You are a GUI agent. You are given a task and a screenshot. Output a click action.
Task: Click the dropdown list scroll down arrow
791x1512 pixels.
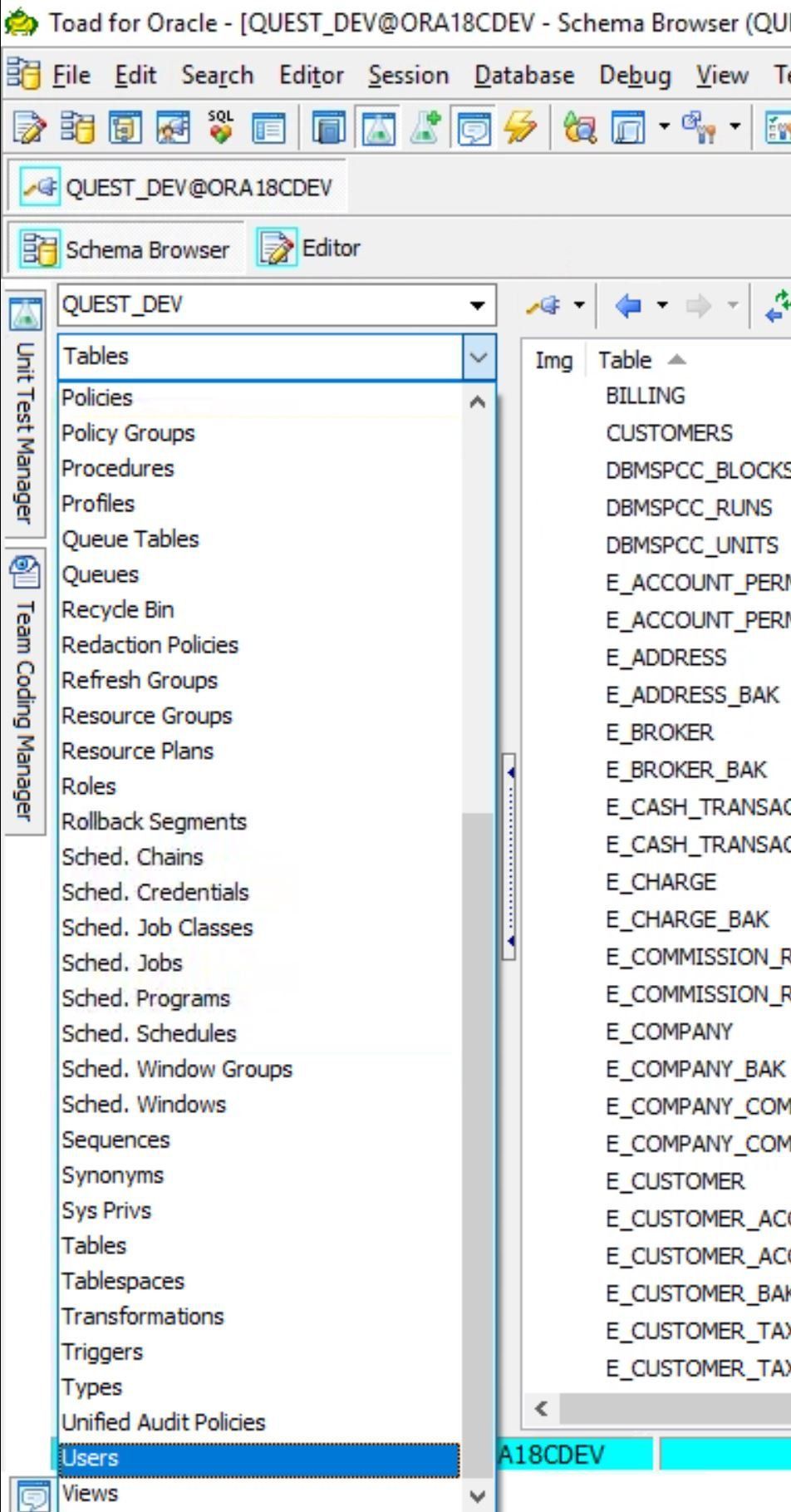[478, 1495]
